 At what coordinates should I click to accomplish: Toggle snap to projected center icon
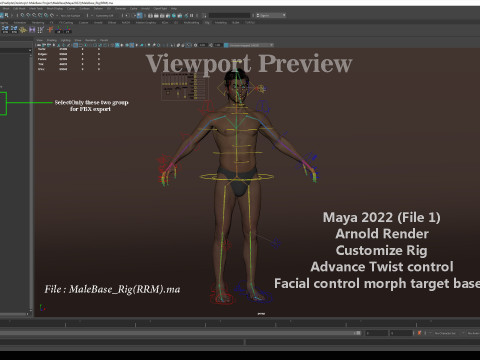pos(40,15)
